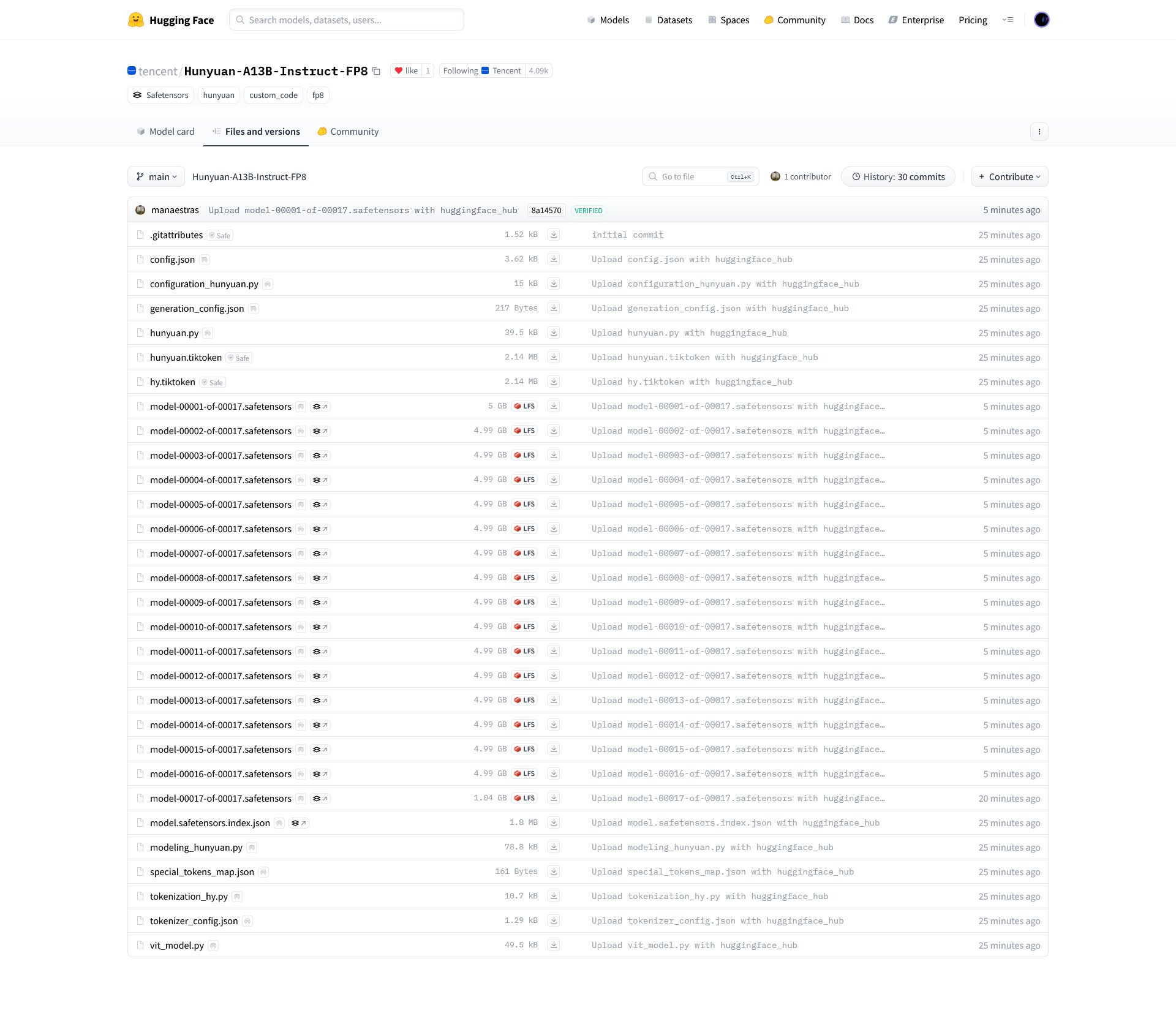This screenshot has width=1176, height=1016.
Task: View History: 30 commits
Action: [x=898, y=177]
